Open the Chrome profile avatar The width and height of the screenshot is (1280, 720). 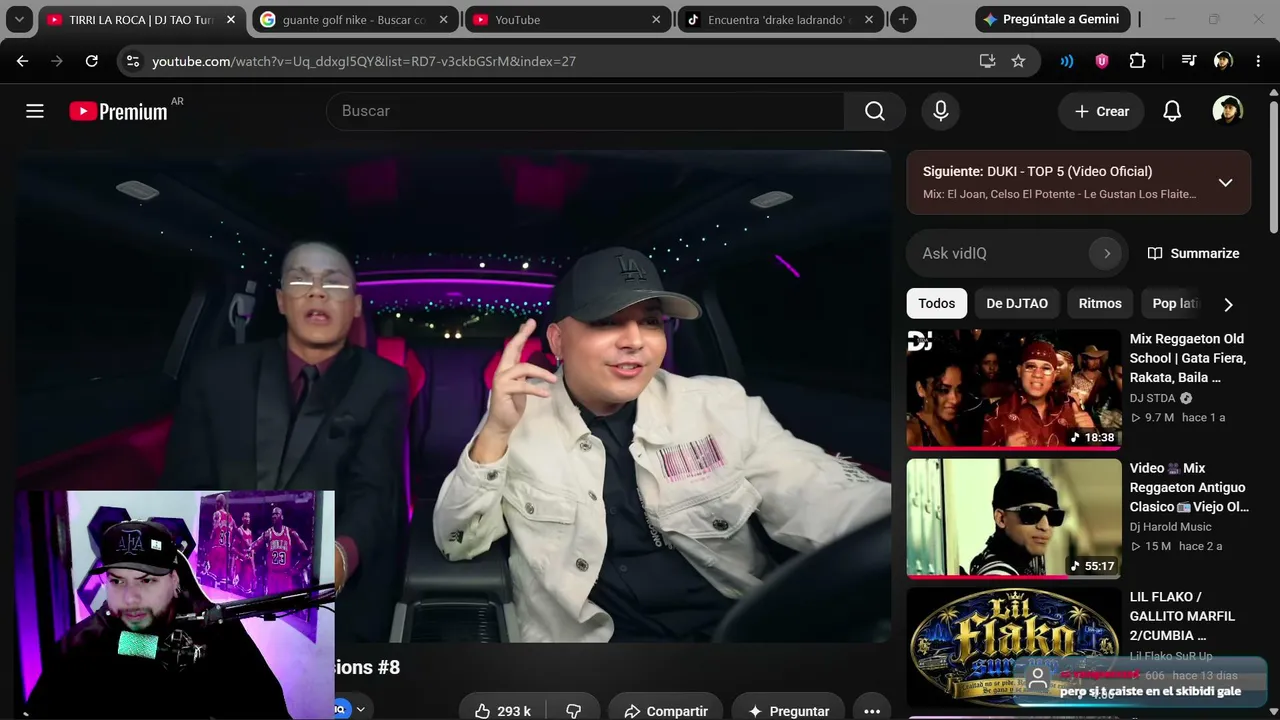click(1223, 61)
